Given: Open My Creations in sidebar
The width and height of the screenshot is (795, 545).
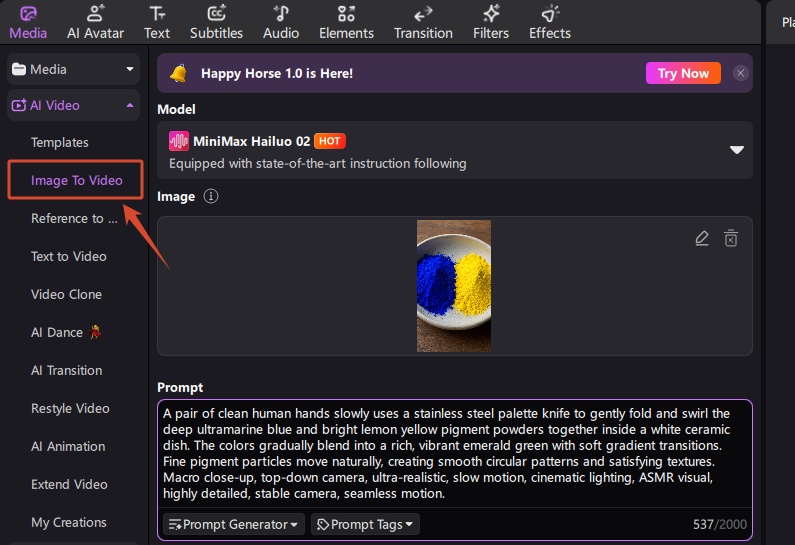Looking at the screenshot, I should pos(69,523).
